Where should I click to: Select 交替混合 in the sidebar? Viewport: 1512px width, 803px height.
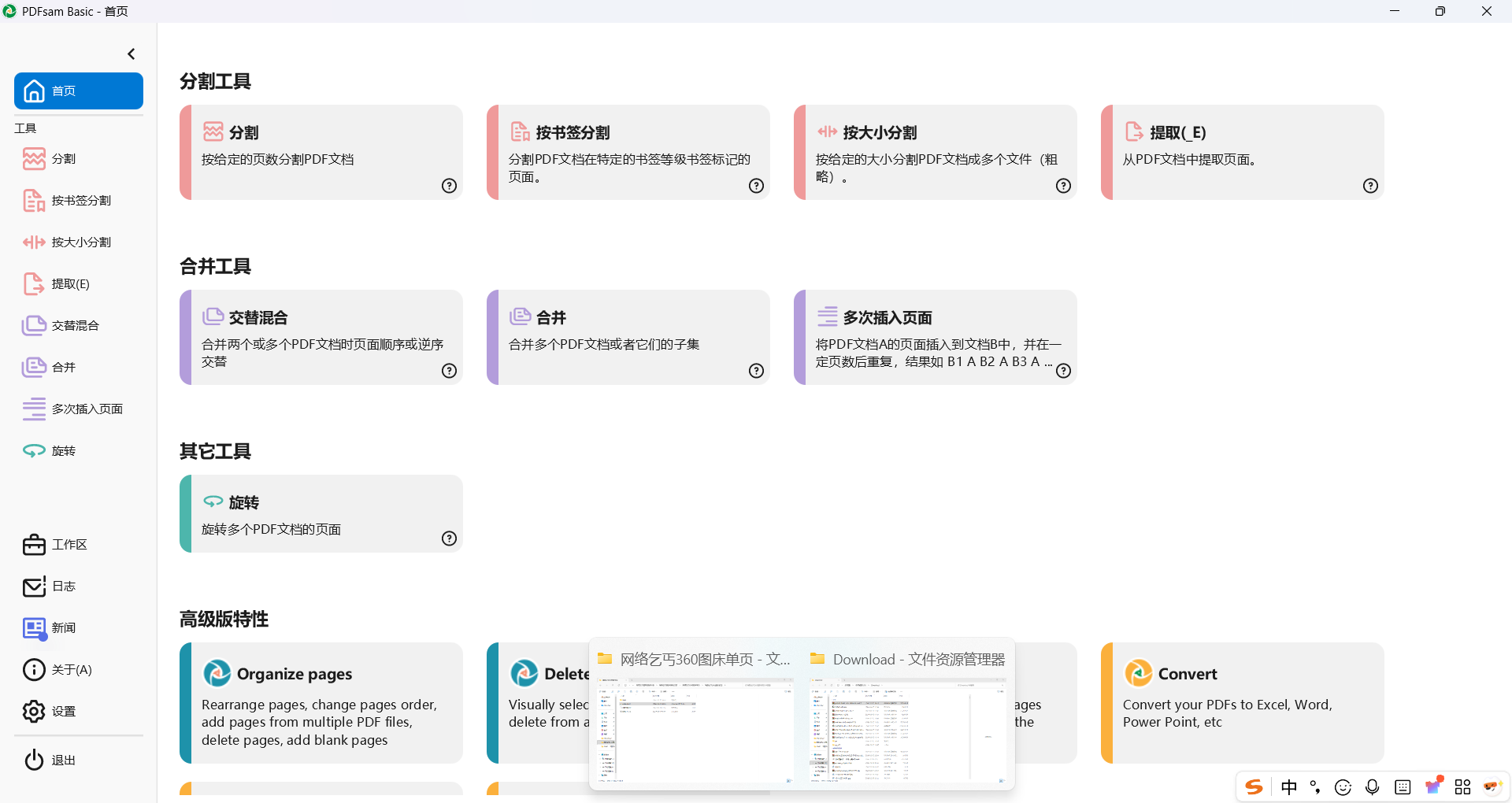[x=75, y=326]
